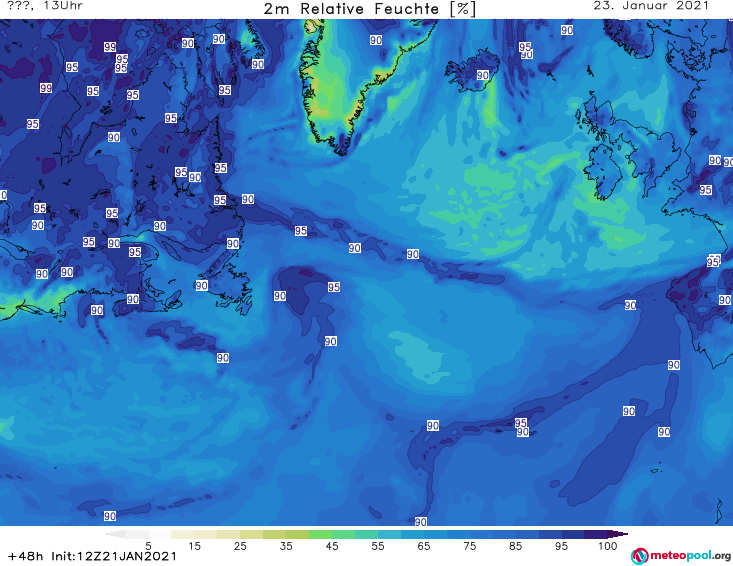Click the legend value "55"
733x566 pixels.
click(378, 546)
